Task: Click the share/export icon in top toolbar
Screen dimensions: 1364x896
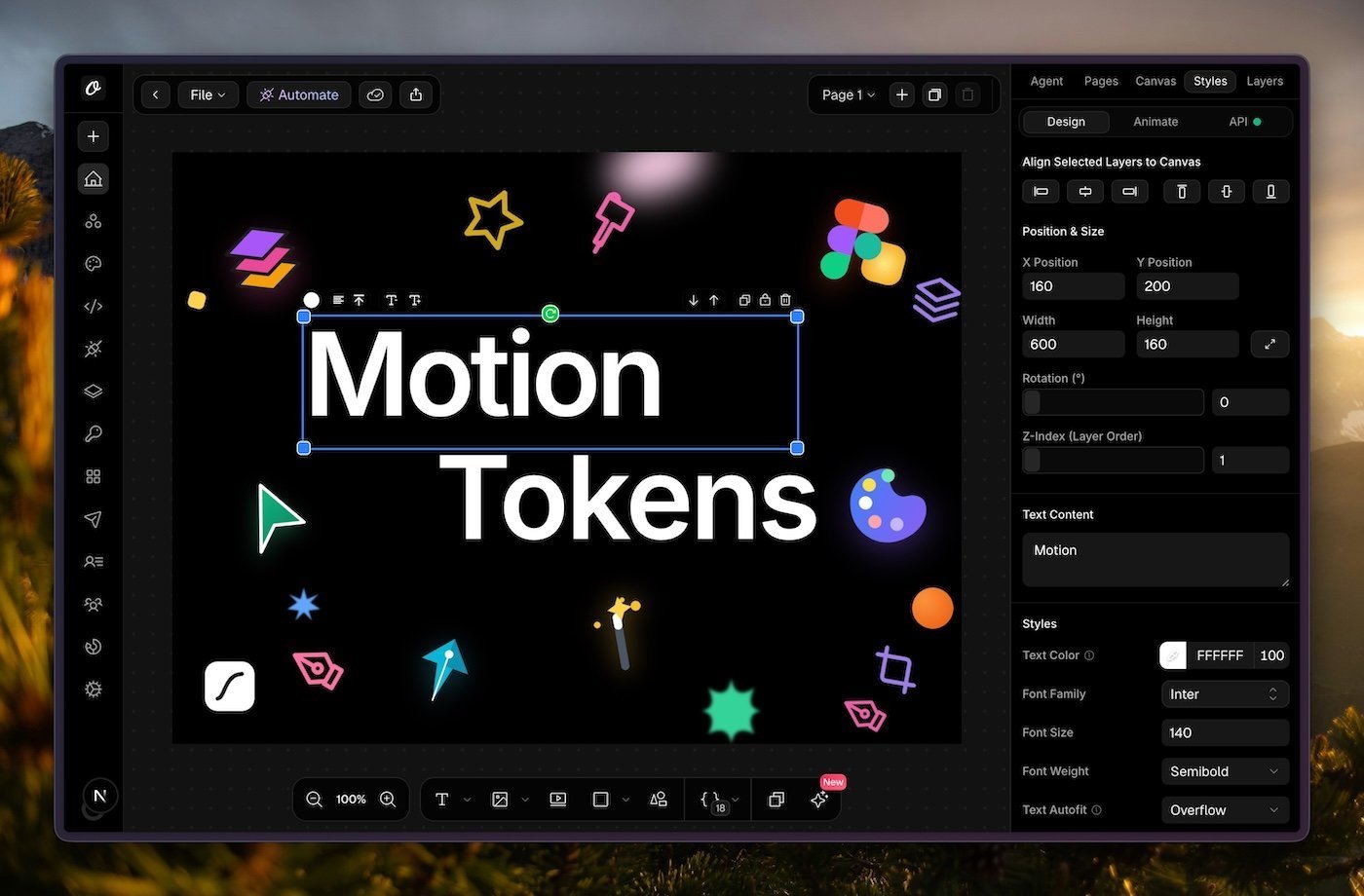Action: 416,94
